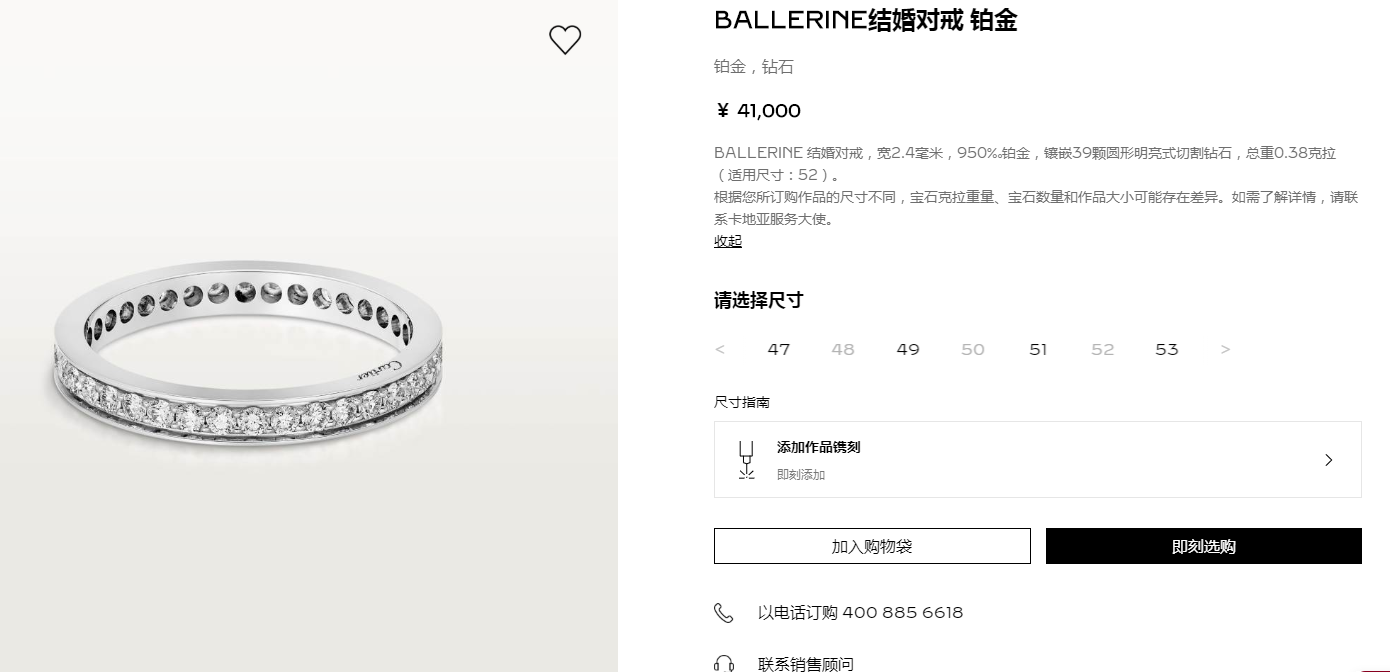Add ring to wishlist with heart icon

pos(565,40)
